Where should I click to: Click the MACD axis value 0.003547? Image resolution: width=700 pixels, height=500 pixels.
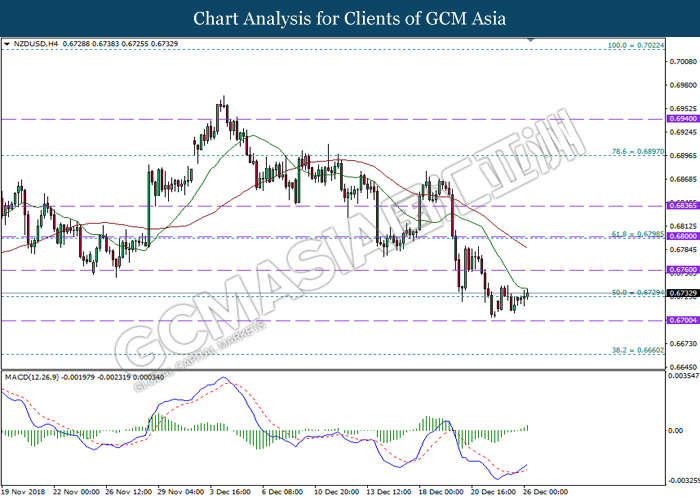coord(683,376)
